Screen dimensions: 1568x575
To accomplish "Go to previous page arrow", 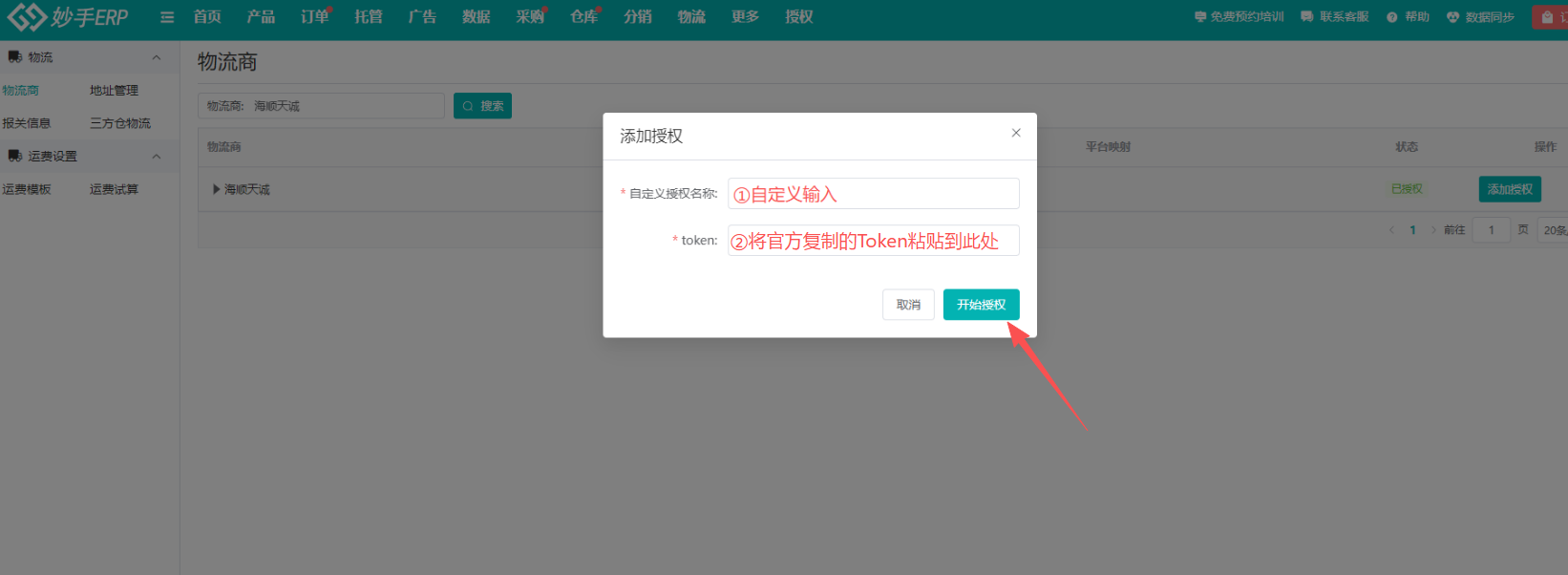I will click(1391, 230).
